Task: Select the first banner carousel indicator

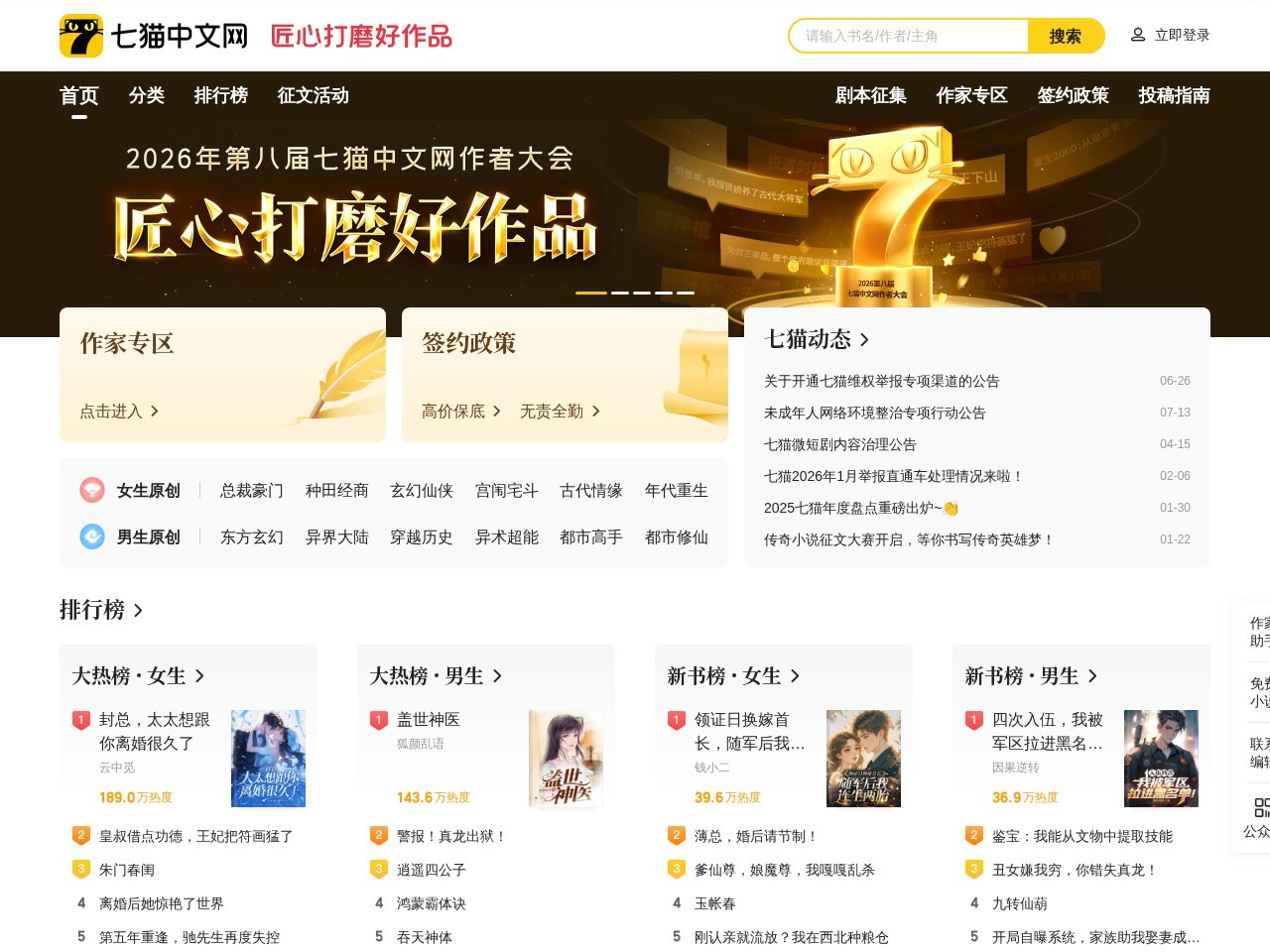Action: click(x=591, y=293)
